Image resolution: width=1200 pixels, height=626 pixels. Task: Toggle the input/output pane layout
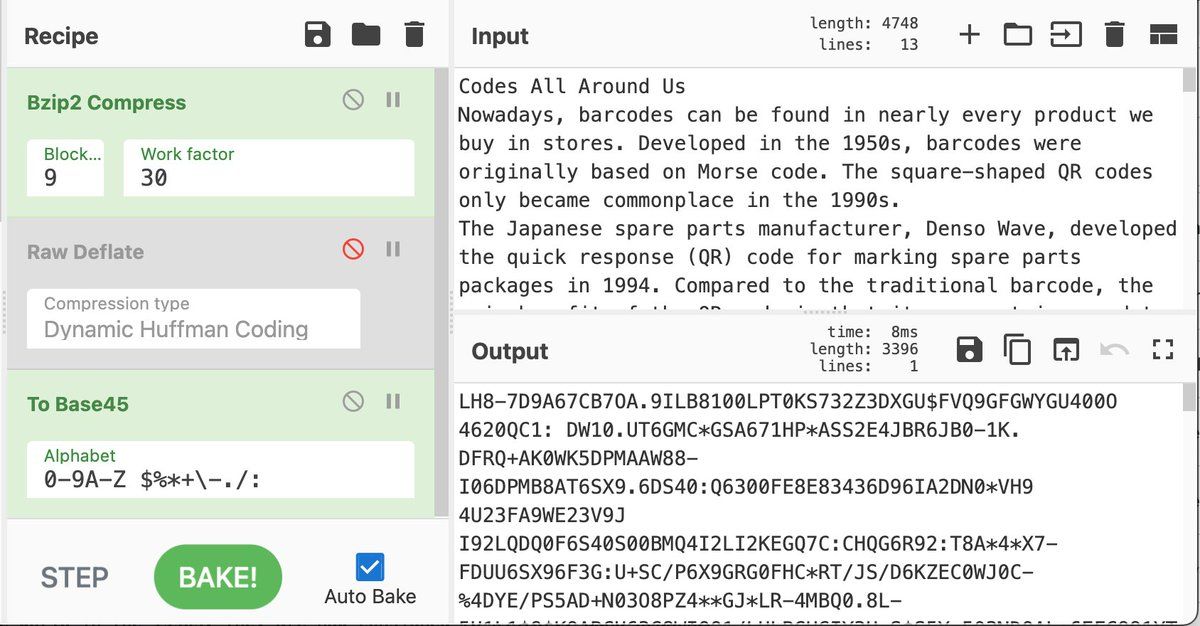(1163, 34)
